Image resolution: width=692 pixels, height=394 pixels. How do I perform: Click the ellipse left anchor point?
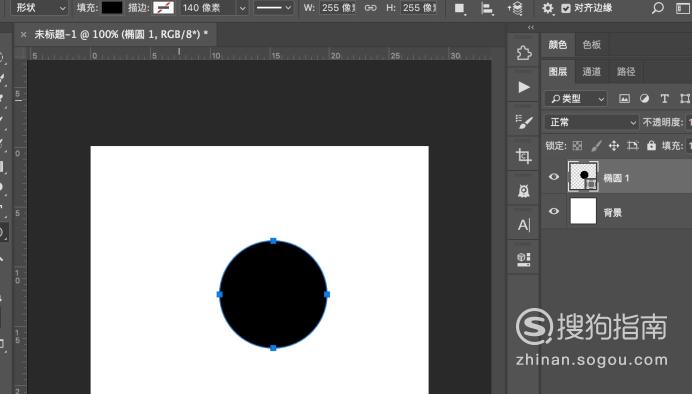(219, 294)
